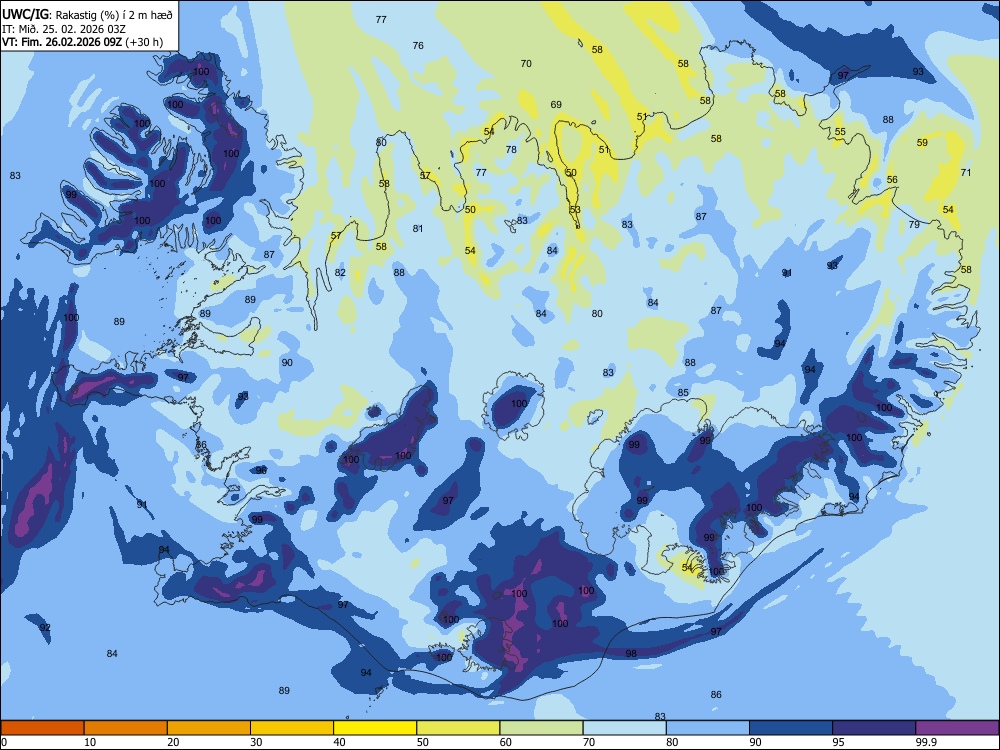The width and height of the screenshot is (1000, 750).
Task: Click the humidity value '85' on the map
Action: (x=683, y=392)
